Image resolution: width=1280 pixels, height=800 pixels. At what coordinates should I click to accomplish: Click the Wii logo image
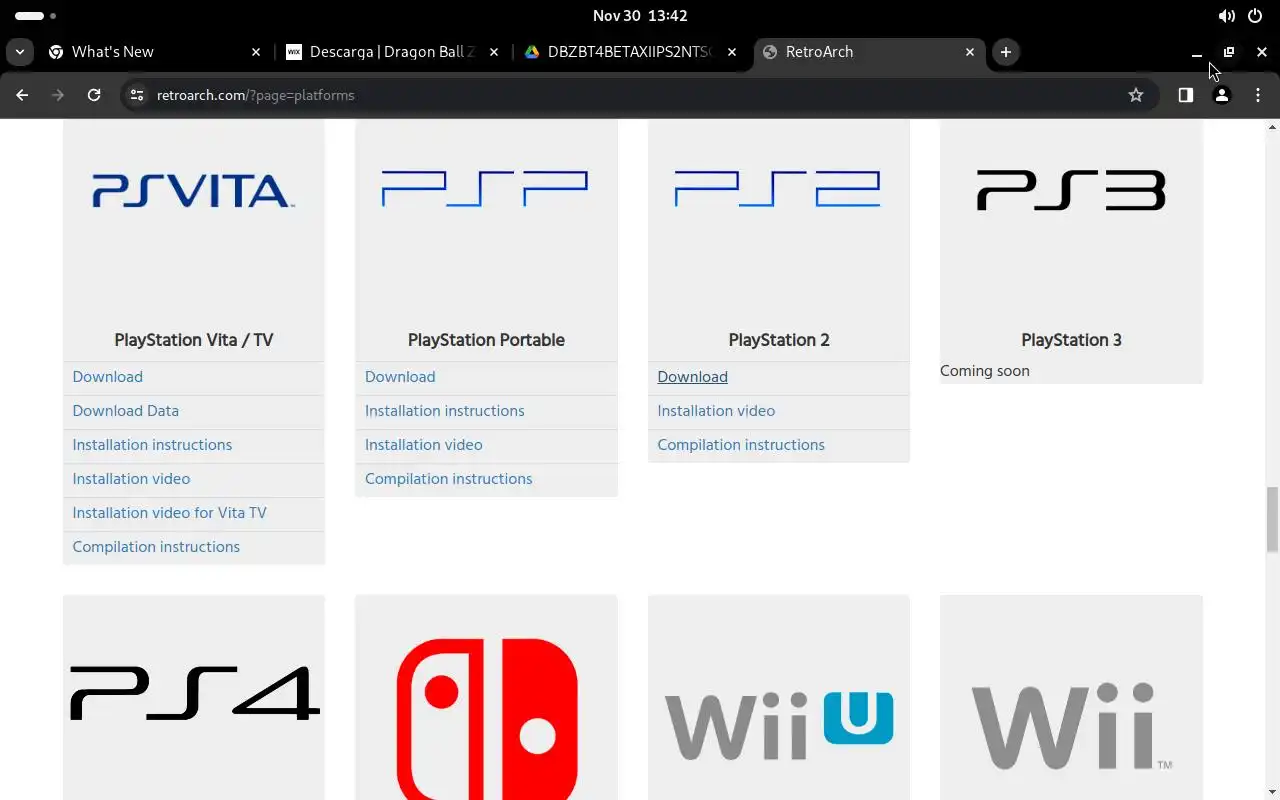point(1072,727)
